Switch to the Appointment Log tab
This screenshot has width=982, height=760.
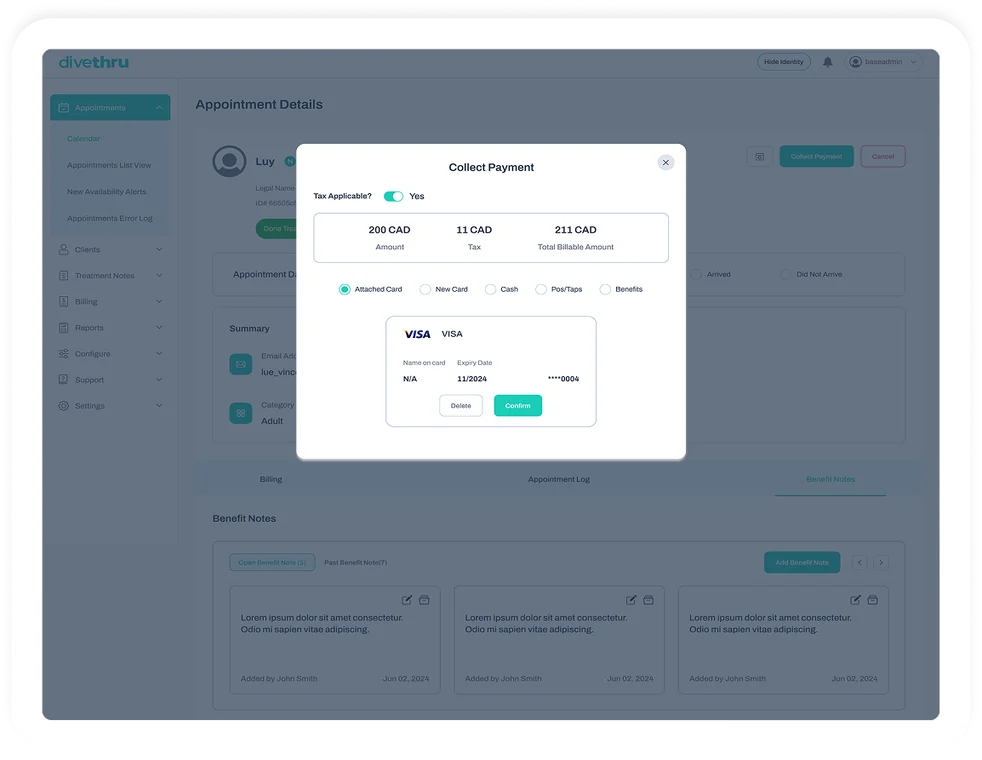click(x=559, y=480)
